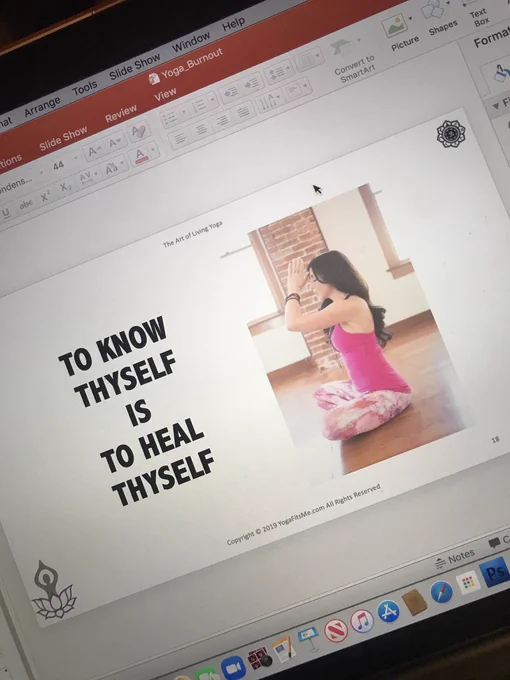Open the View ribbon tab

click(x=165, y=95)
